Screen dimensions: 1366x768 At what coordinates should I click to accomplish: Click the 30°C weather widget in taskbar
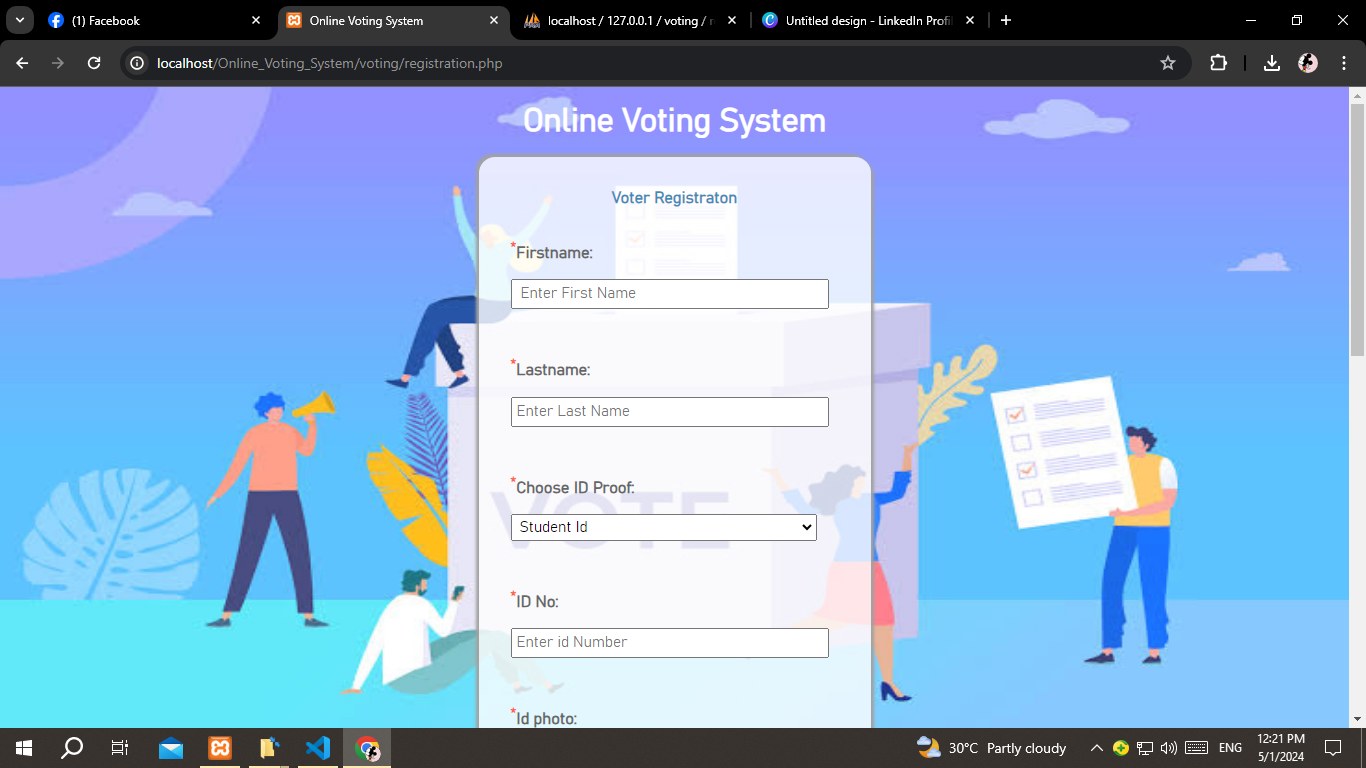click(985, 747)
